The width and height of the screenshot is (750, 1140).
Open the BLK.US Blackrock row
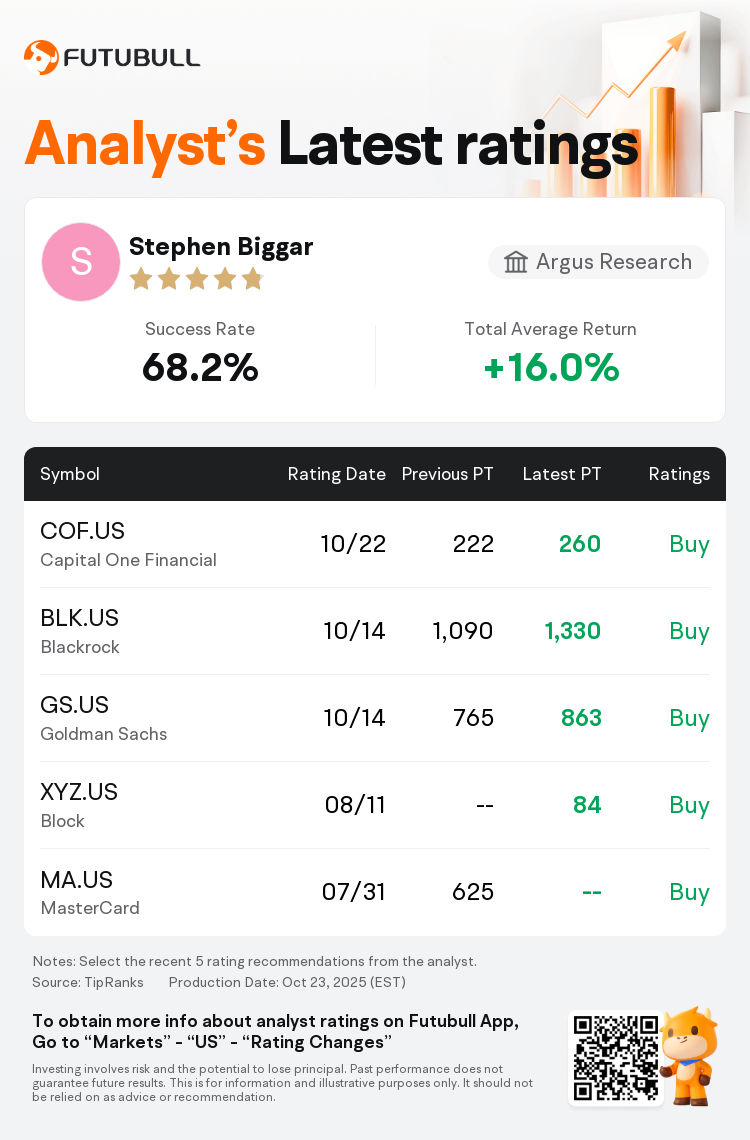tap(374, 631)
